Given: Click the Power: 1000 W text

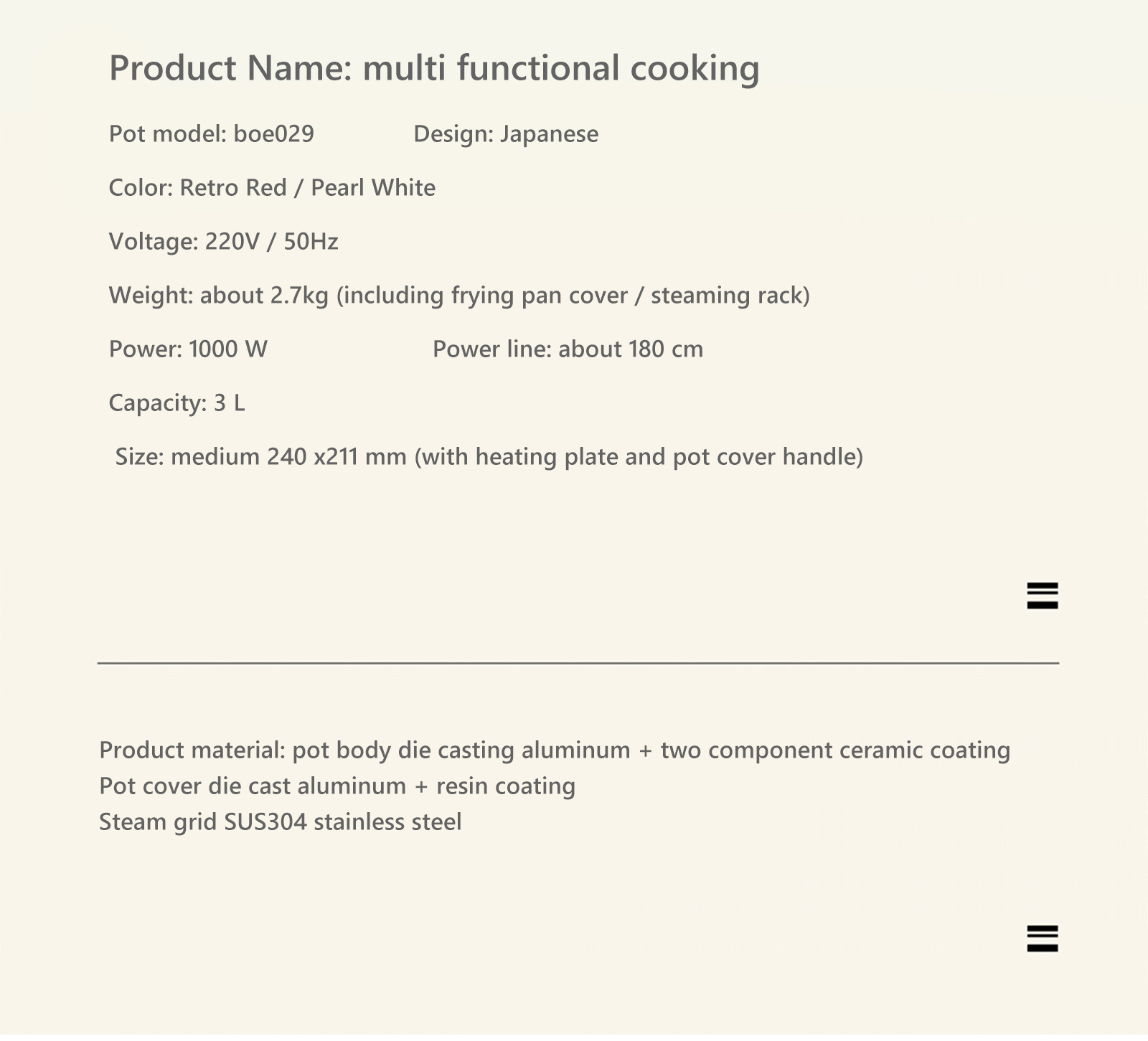Looking at the screenshot, I should (x=188, y=349).
